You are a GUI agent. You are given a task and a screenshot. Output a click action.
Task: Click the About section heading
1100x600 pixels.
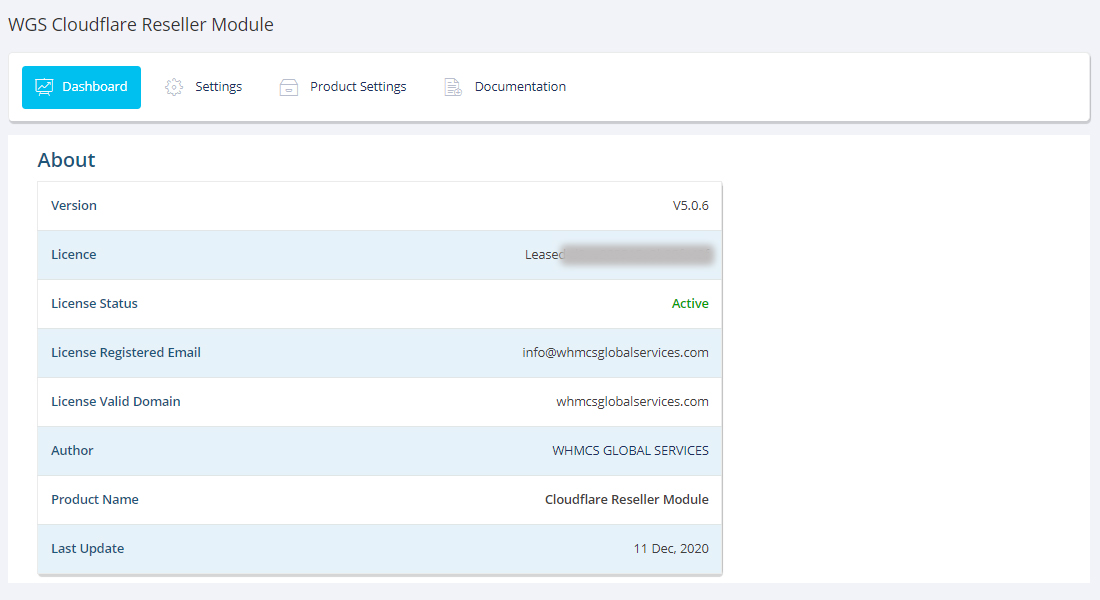pyautogui.click(x=66, y=160)
